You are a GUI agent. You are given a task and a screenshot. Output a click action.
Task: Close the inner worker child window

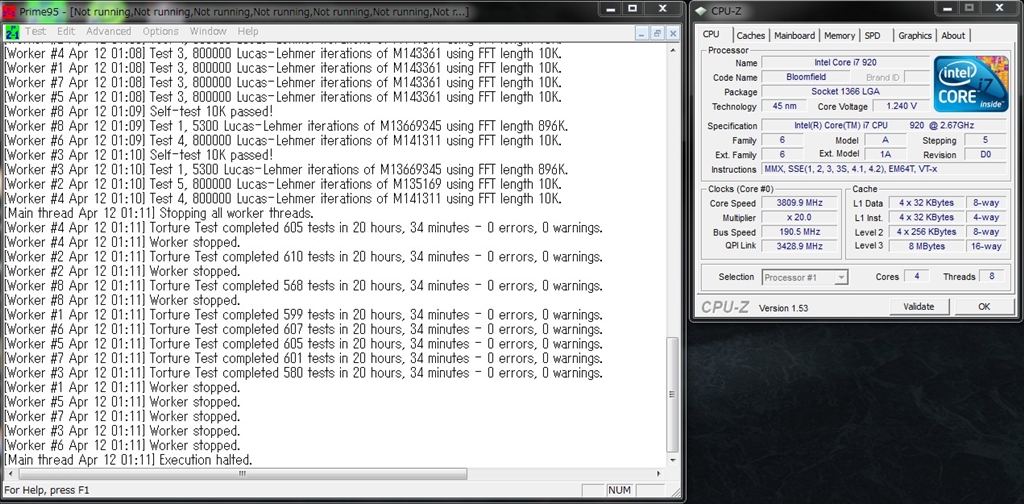(672, 31)
